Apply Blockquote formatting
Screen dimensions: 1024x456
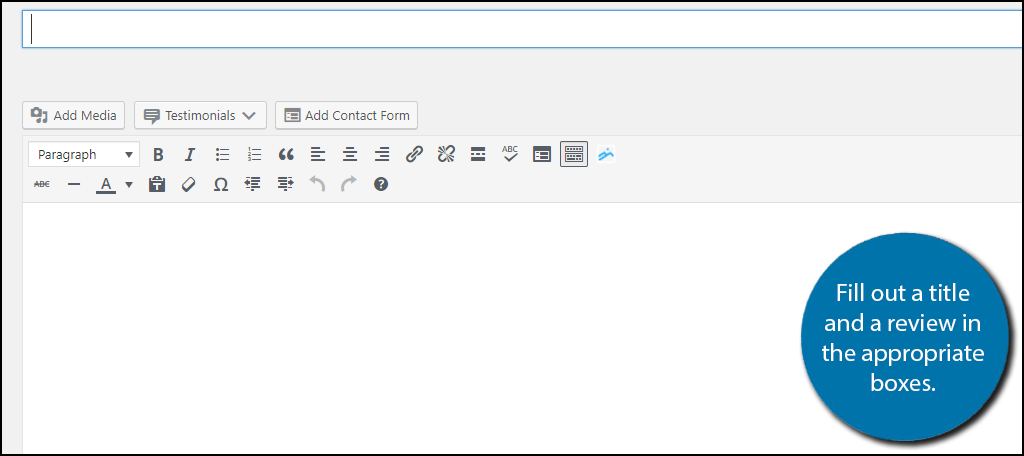click(x=286, y=155)
